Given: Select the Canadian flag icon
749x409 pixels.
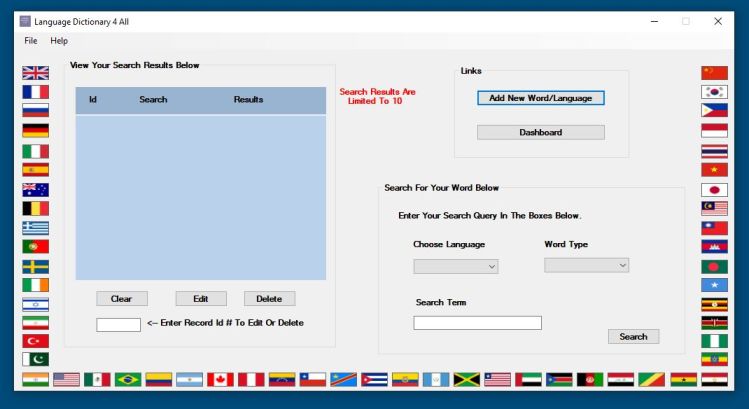Looking at the screenshot, I should click(220, 380).
